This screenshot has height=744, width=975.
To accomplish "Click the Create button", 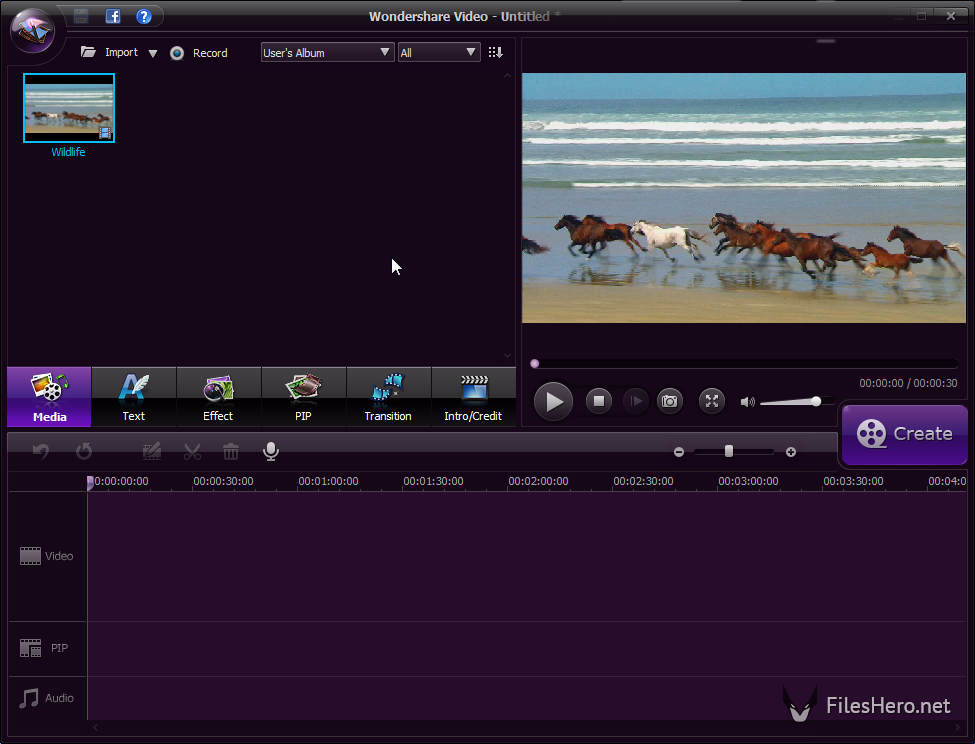I will (904, 434).
